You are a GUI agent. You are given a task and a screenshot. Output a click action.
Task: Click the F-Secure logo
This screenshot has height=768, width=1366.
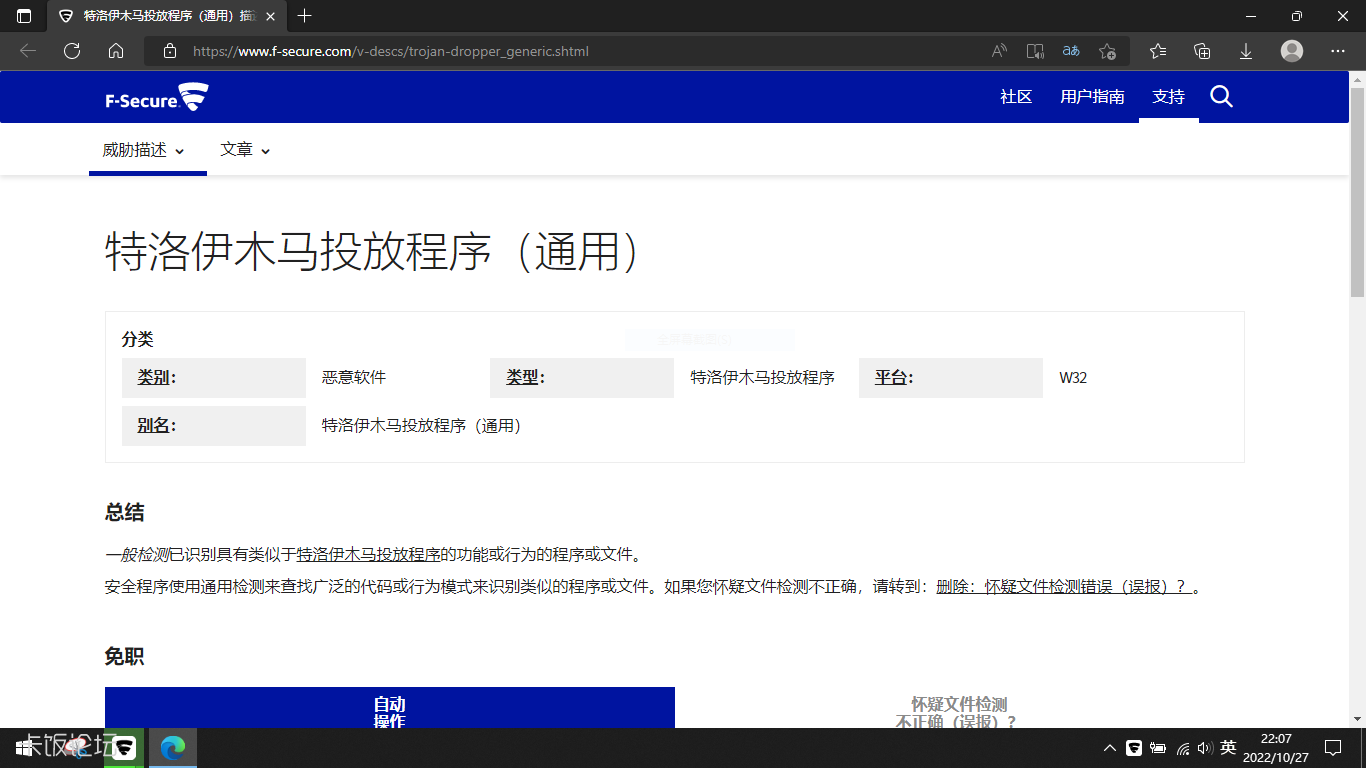(x=157, y=97)
